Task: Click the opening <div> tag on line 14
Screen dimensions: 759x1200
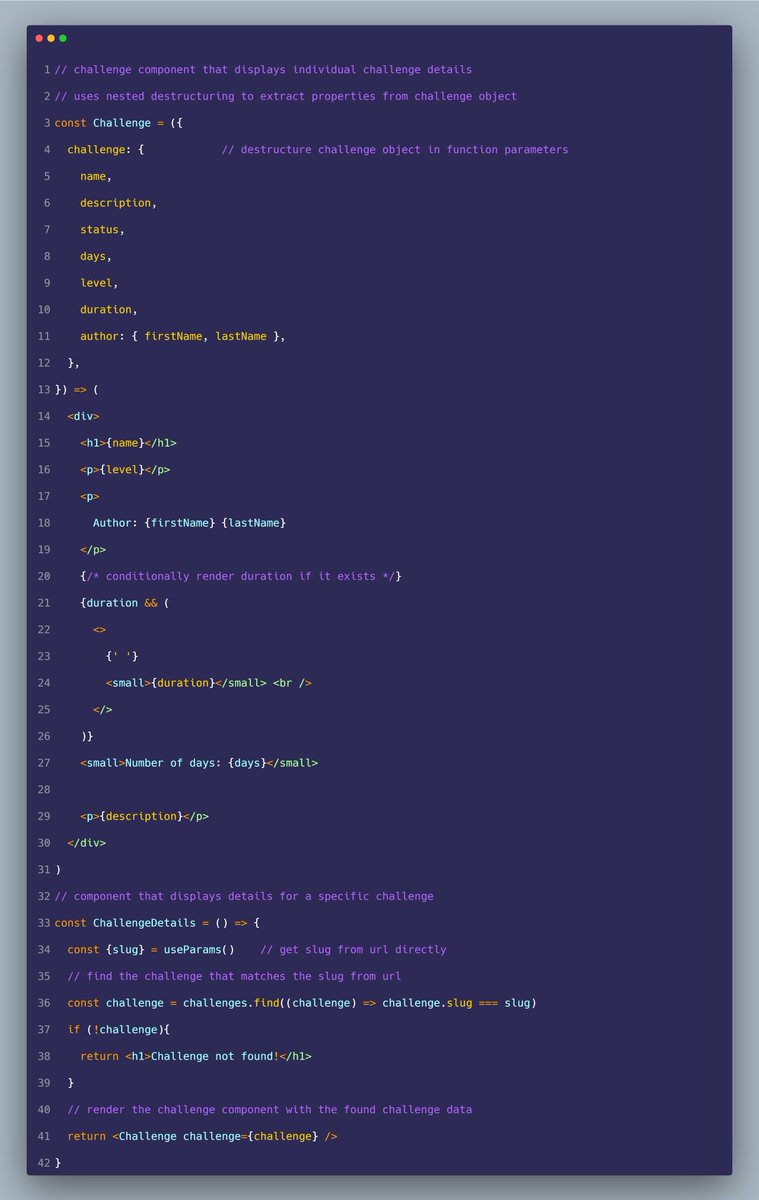Action: coord(84,416)
